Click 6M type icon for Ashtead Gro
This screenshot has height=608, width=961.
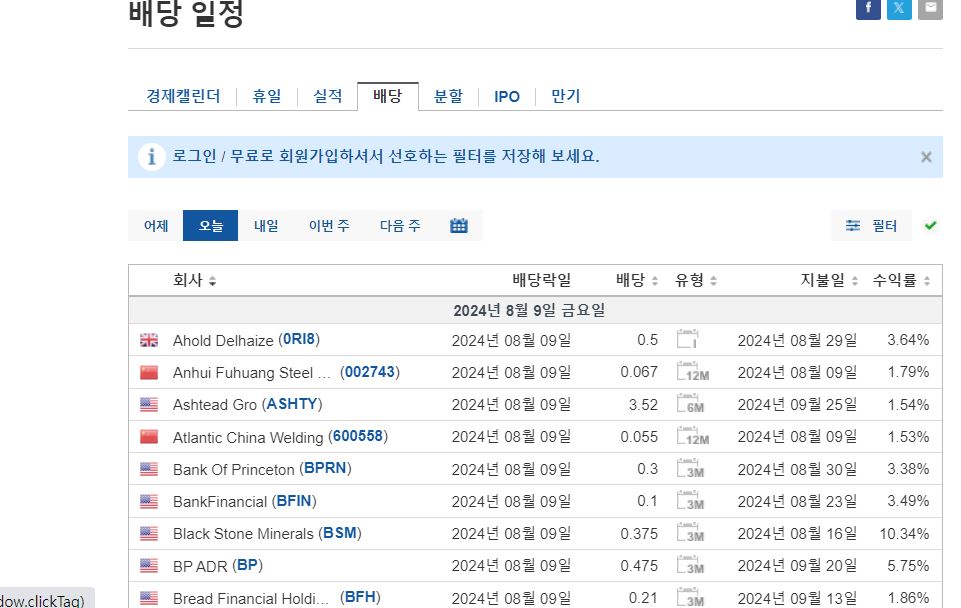690,403
